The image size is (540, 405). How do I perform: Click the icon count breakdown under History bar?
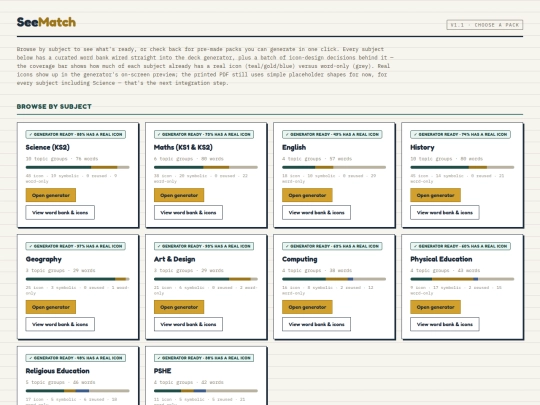pos(457,178)
